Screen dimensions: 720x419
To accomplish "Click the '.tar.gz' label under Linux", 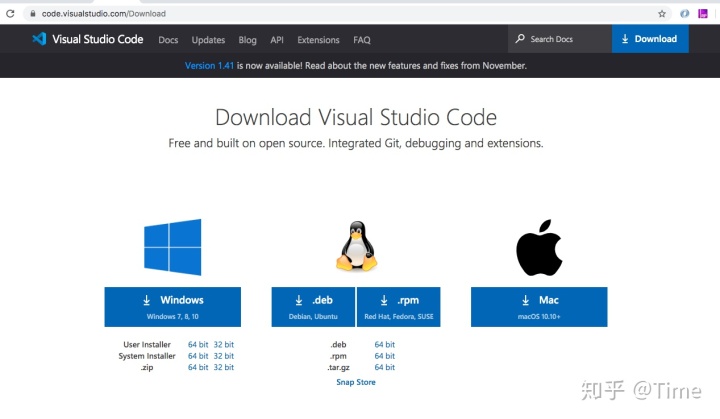I will 338,368.
